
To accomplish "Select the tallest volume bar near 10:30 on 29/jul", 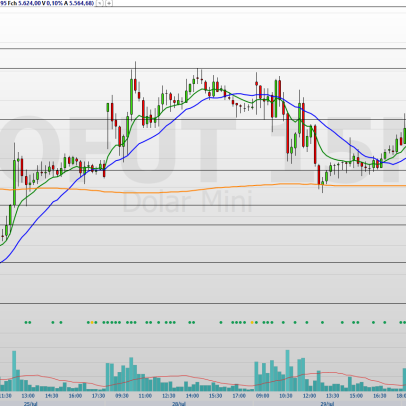I will coord(287,370).
